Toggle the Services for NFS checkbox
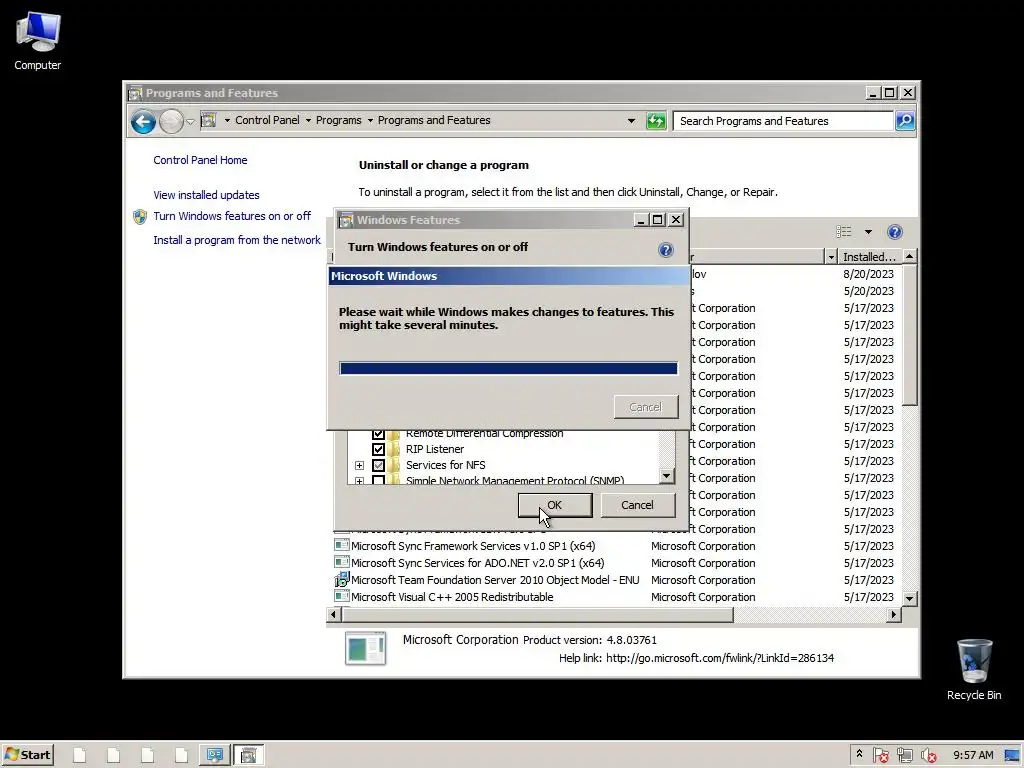The height and width of the screenshot is (768, 1024). point(378,465)
